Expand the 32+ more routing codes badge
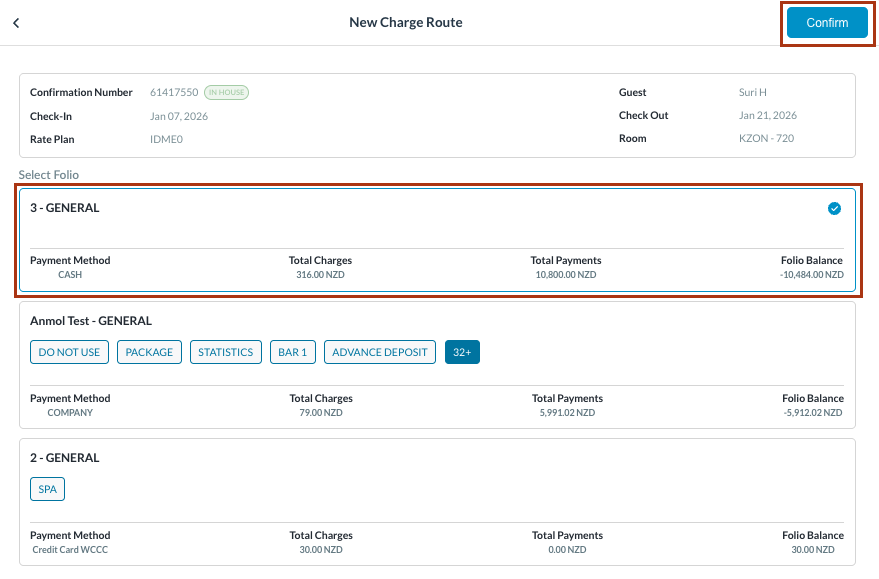The width and height of the screenshot is (879, 579). click(x=462, y=352)
